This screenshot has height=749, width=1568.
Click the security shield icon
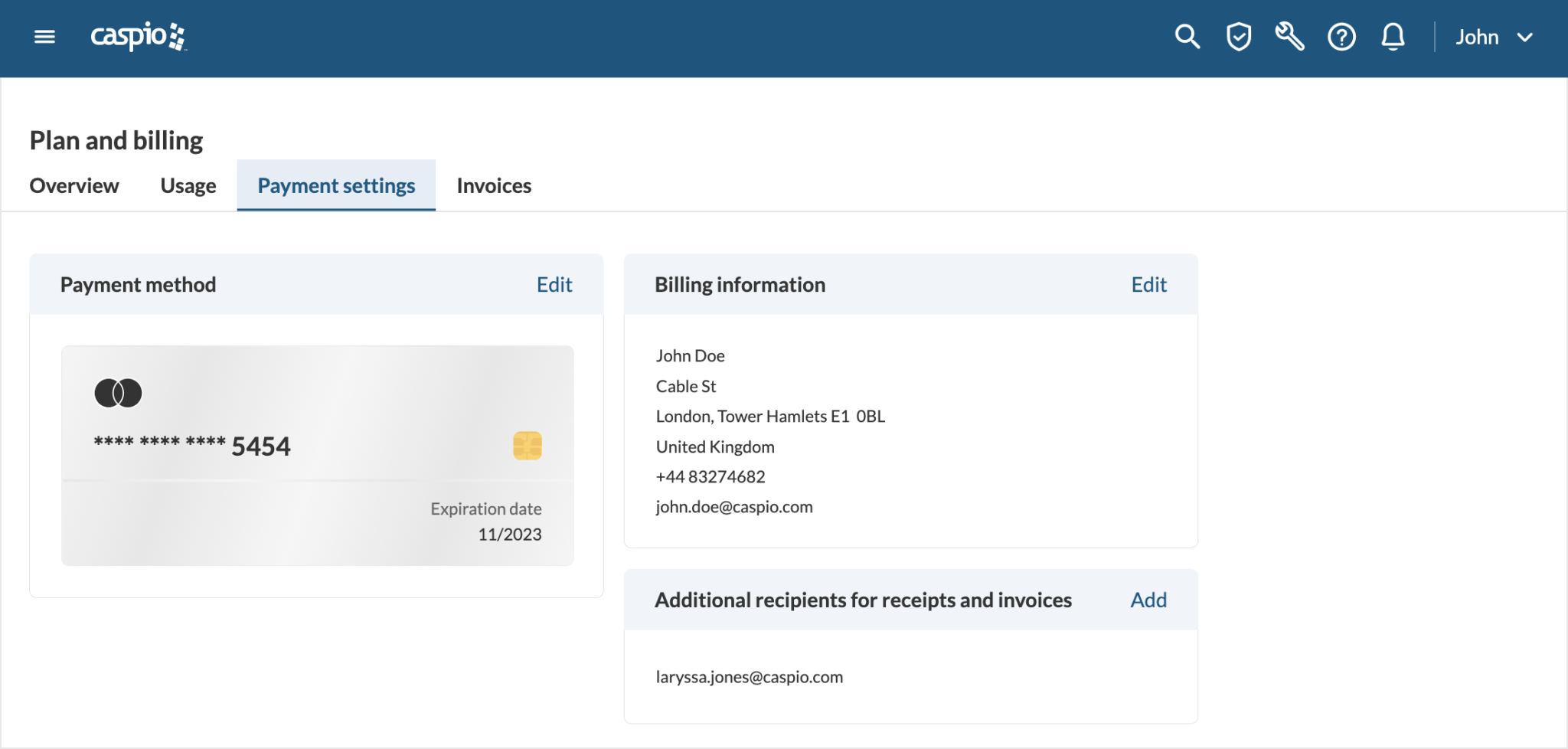point(1238,36)
